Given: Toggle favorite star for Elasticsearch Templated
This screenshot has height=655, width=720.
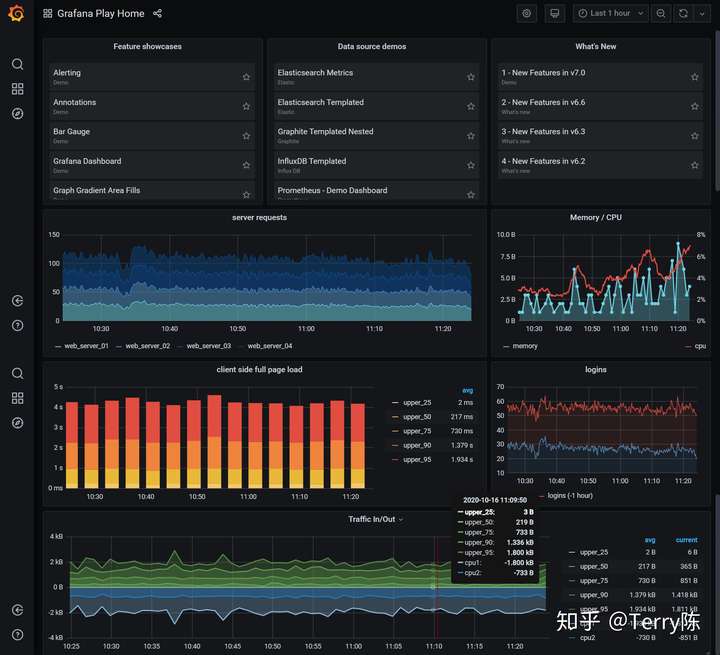Looking at the screenshot, I should (471, 106).
